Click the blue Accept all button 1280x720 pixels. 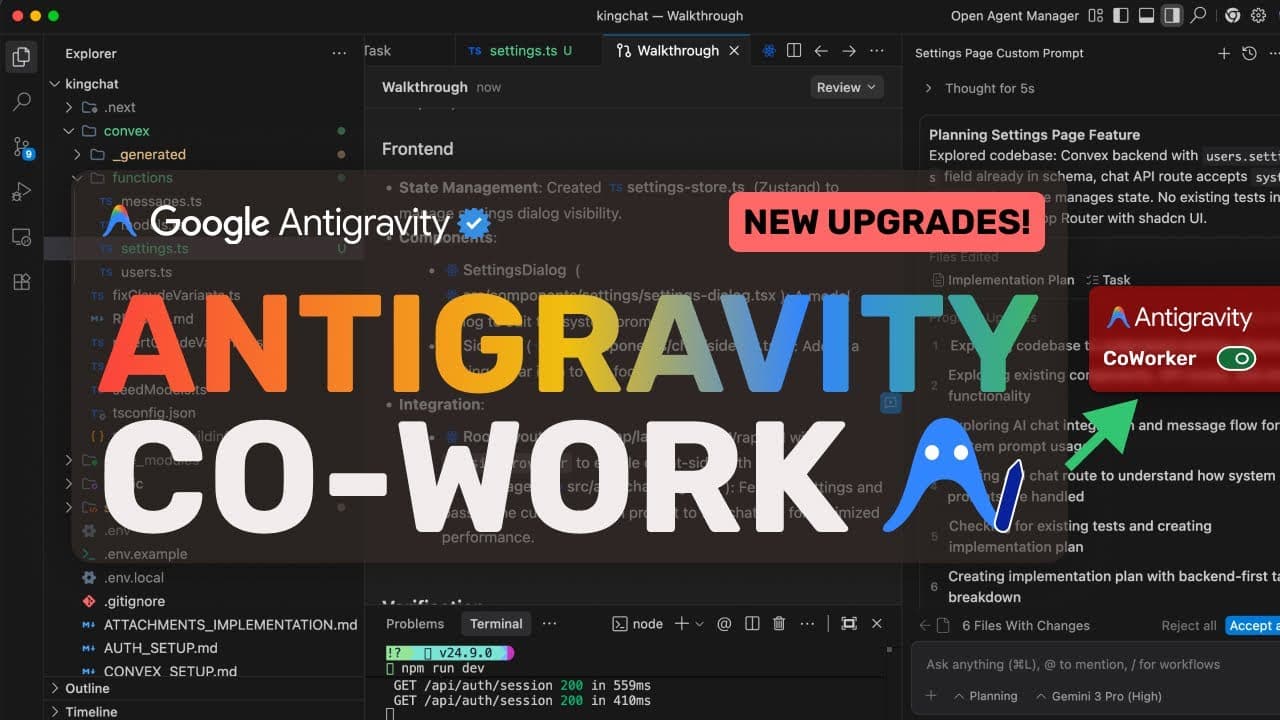pos(1252,625)
